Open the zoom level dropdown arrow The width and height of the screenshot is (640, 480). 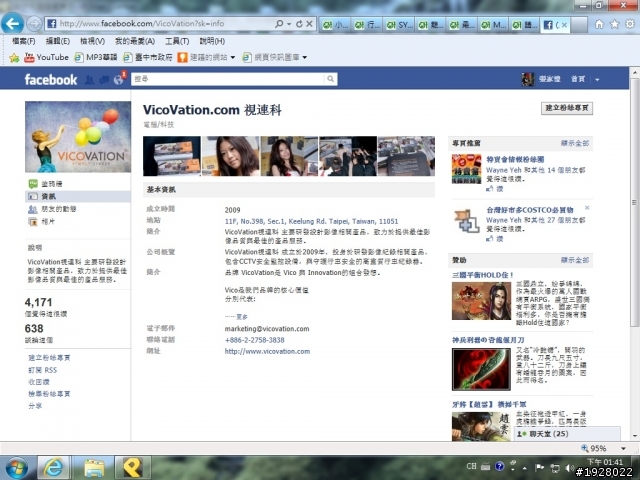click(x=623, y=448)
